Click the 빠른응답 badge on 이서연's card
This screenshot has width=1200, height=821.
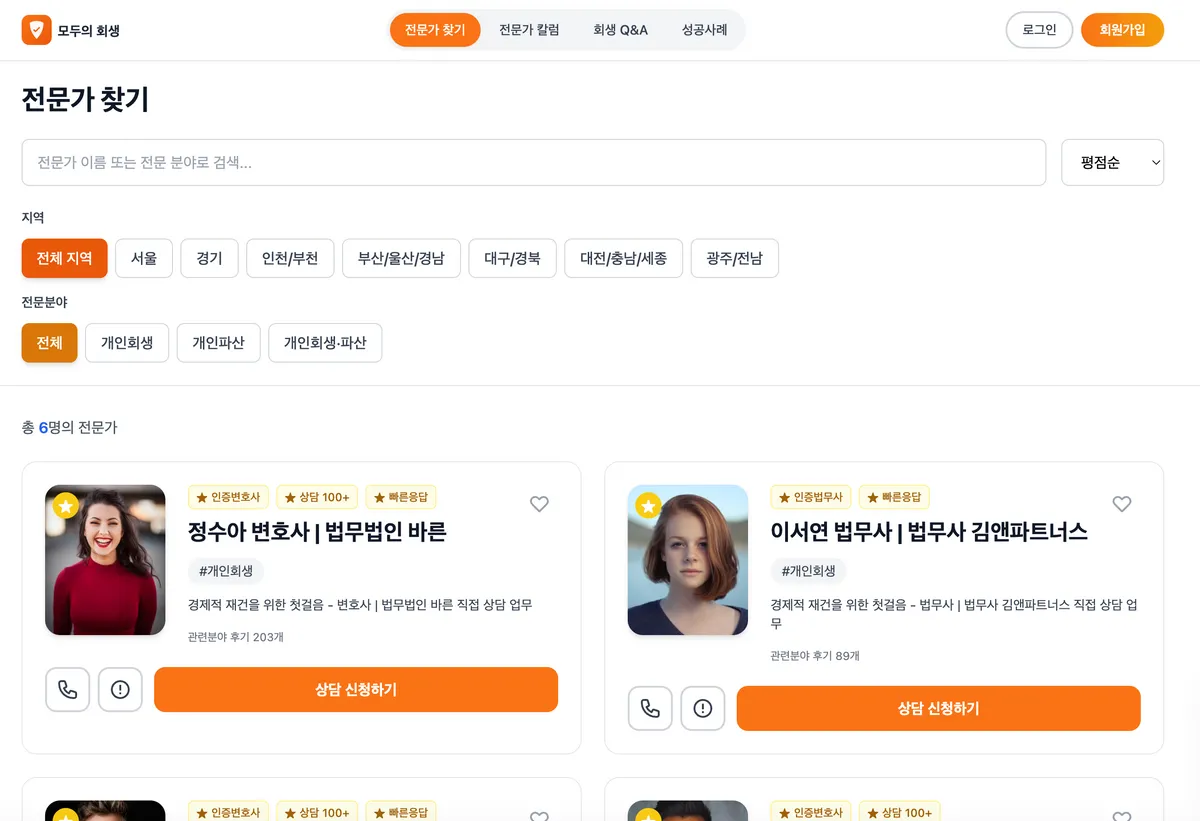[894, 497]
